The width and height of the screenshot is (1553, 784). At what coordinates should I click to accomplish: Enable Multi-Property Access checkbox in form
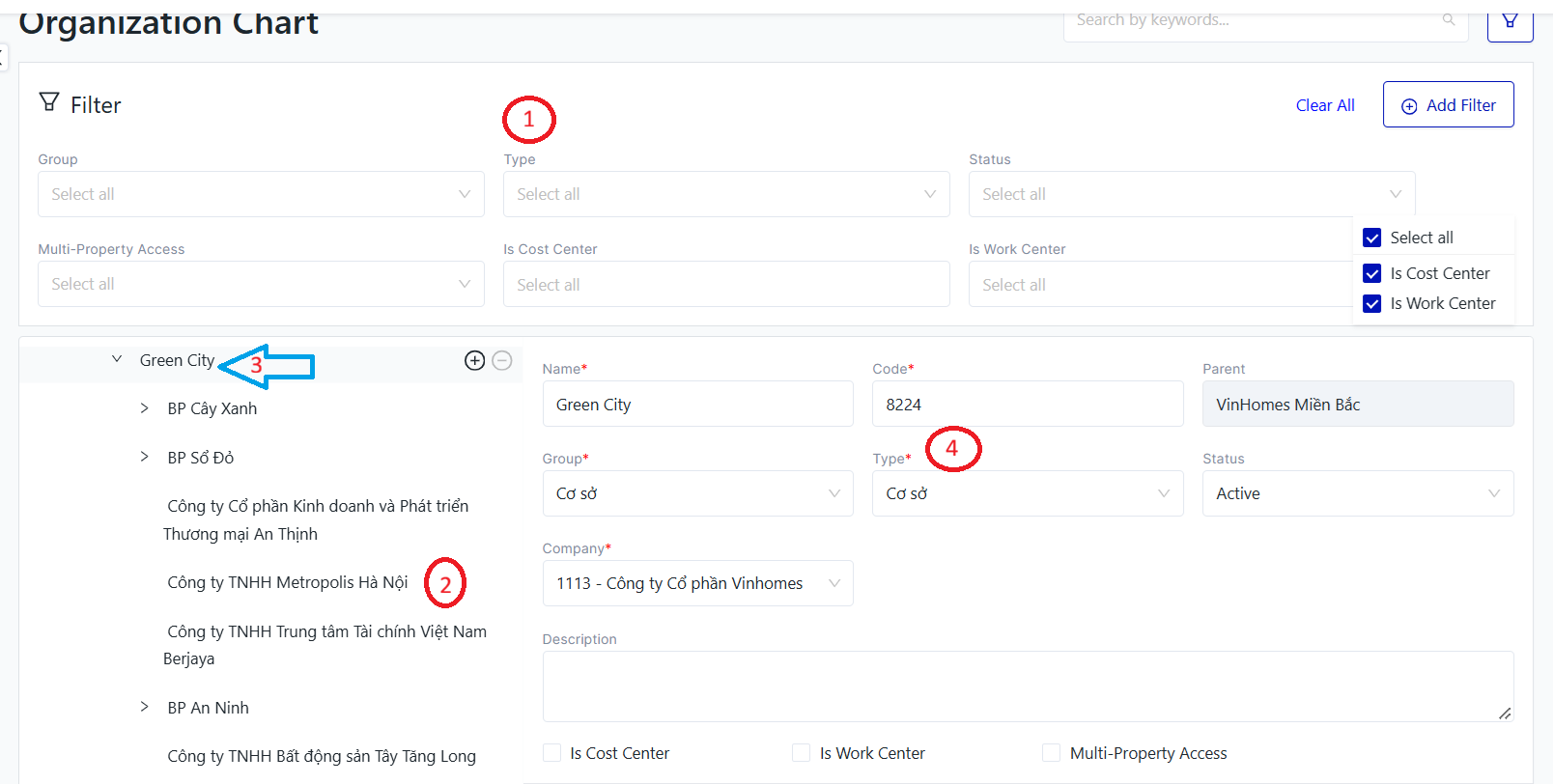[1051, 753]
